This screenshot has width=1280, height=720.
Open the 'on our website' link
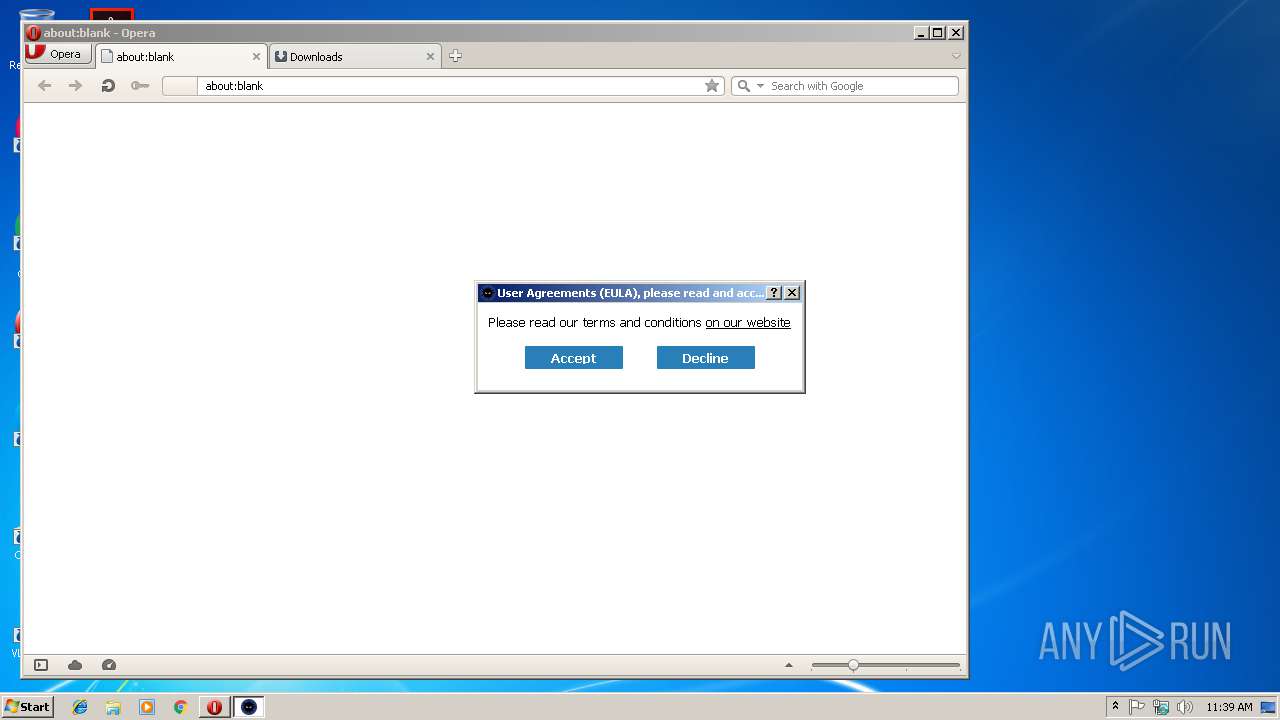(748, 323)
